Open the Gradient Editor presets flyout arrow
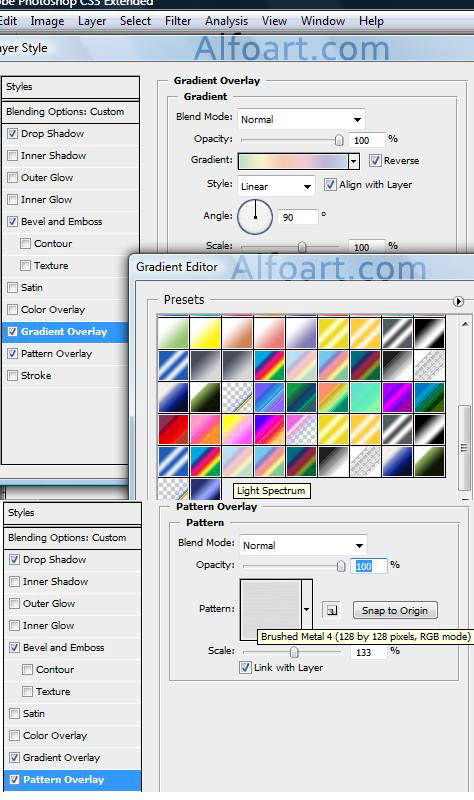The height and width of the screenshot is (800, 474). point(458,302)
